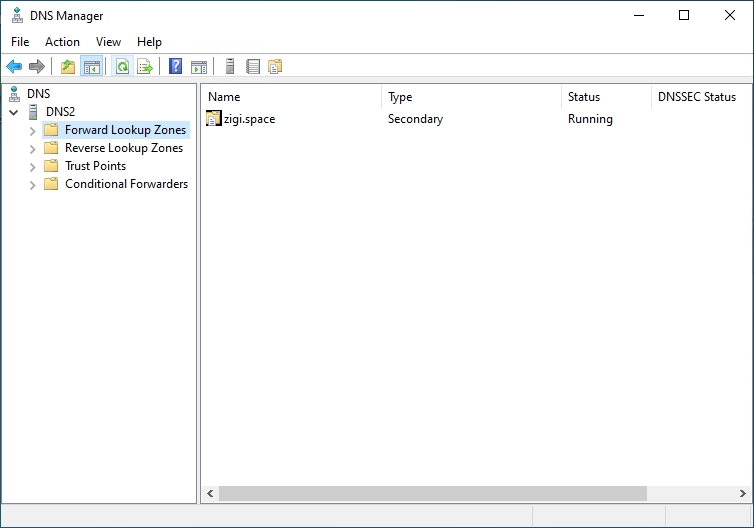Open the Help menu

[x=149, y=42]
